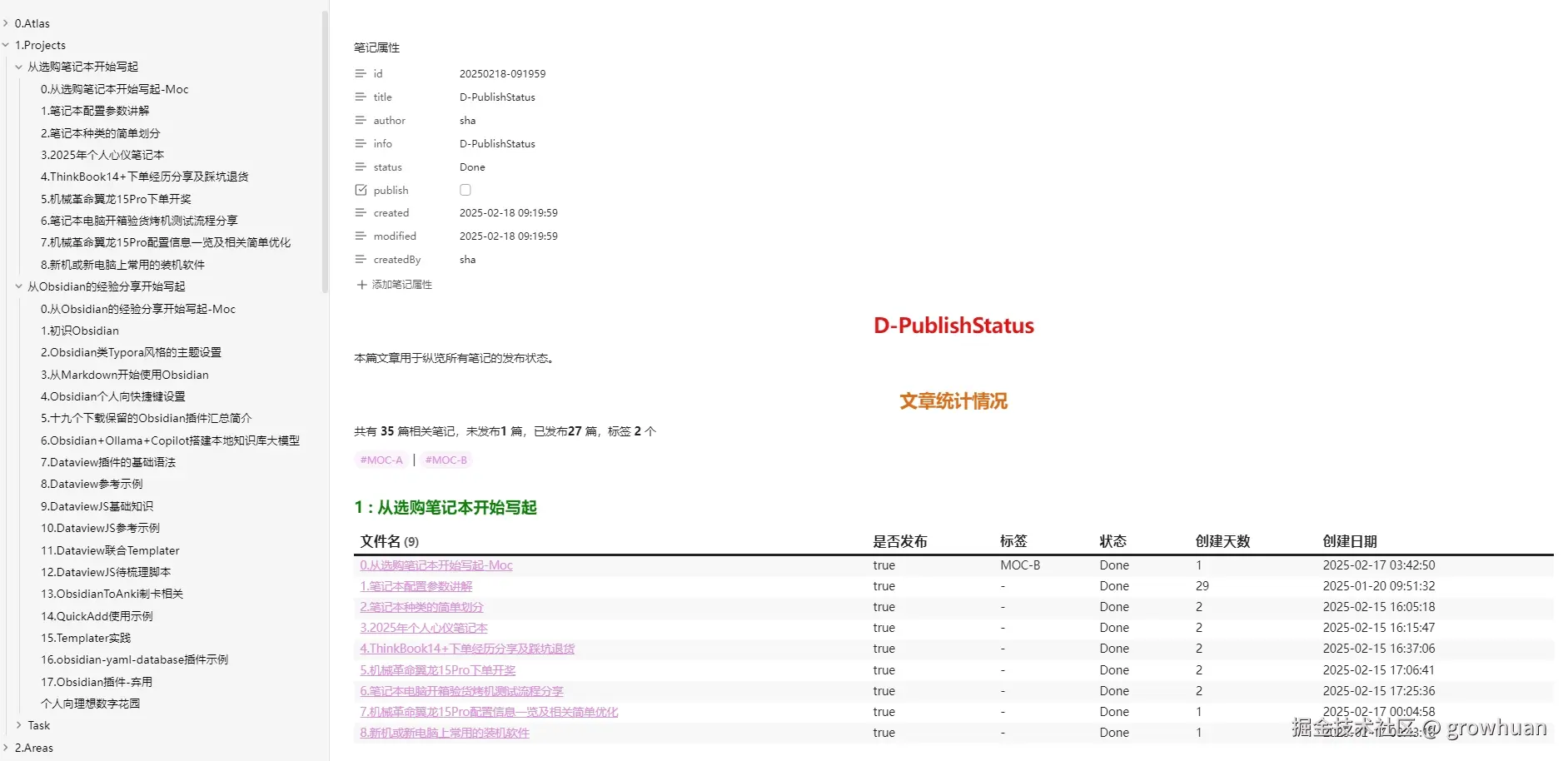Click the "#MOC-A" tag

tap(381, 460)
